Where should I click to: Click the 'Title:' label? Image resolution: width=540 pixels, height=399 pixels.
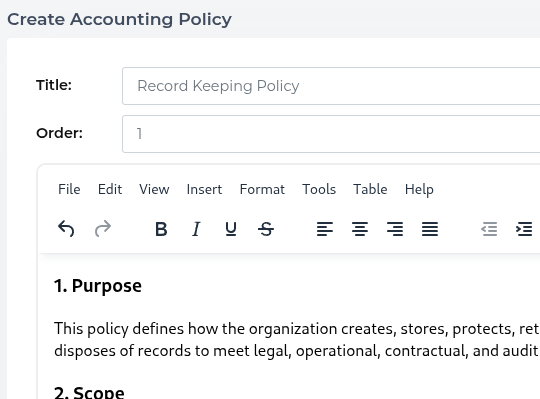[x=54, y=85]
